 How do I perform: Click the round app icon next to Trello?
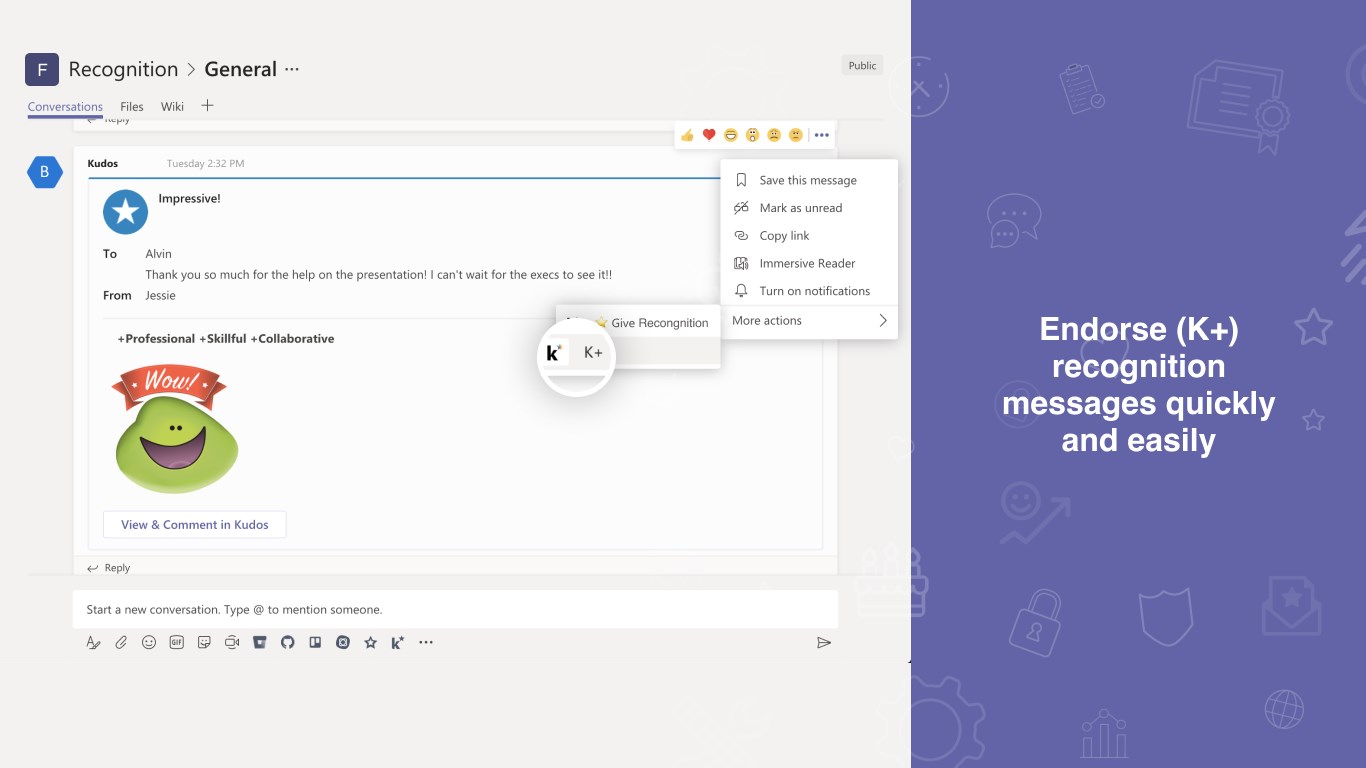(x=343, y=643)
